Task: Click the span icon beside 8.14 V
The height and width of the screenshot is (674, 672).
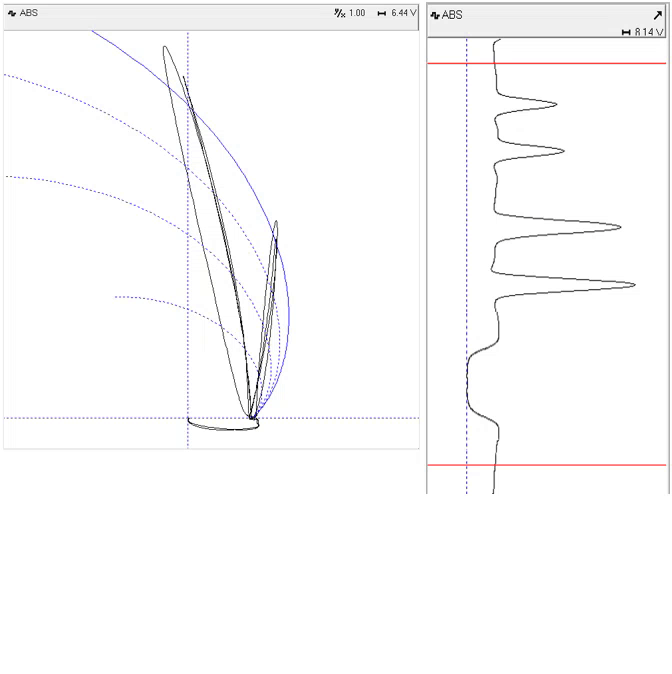Action: 626,32
